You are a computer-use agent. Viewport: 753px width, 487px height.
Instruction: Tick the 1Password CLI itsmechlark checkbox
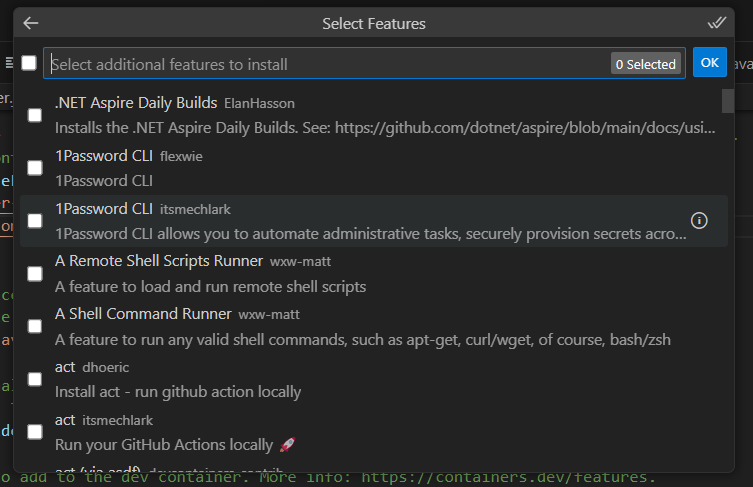click(x=35, y=221)
